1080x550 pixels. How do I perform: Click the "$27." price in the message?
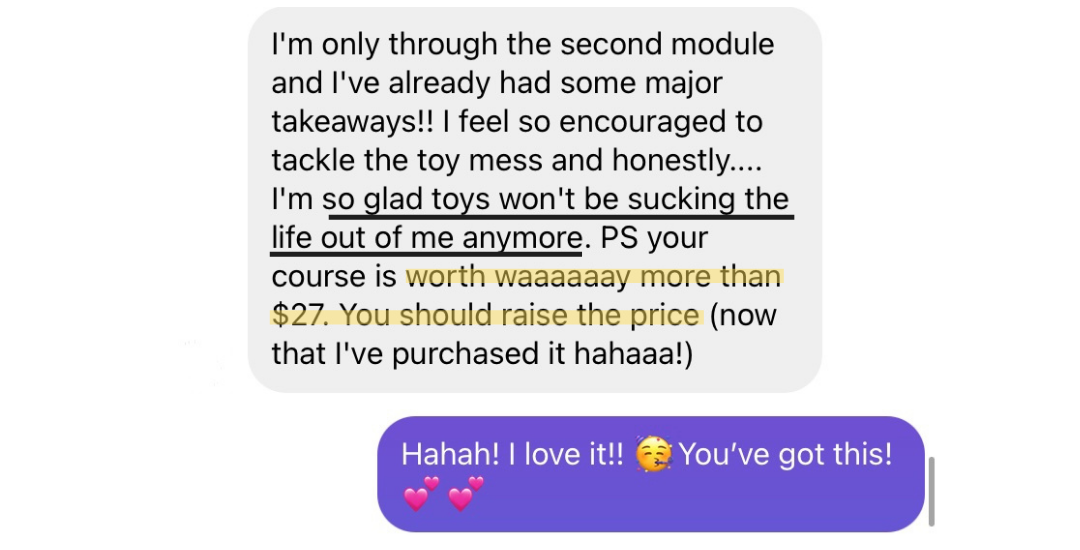click(x=301, y=315)
